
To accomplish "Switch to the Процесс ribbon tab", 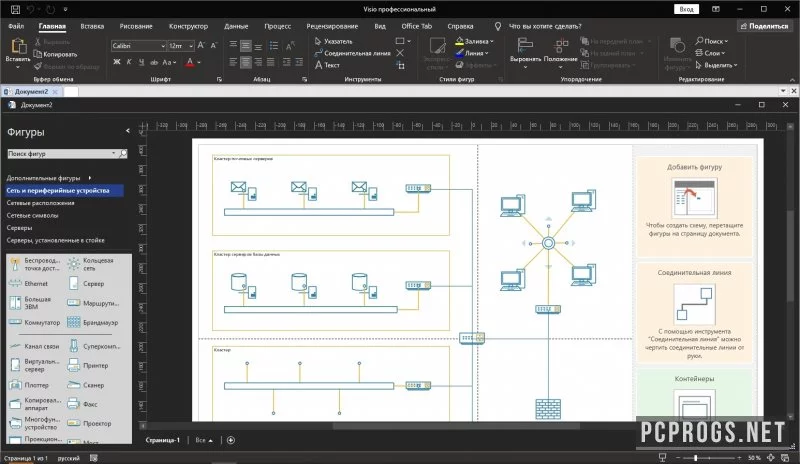I will (278, 26).
